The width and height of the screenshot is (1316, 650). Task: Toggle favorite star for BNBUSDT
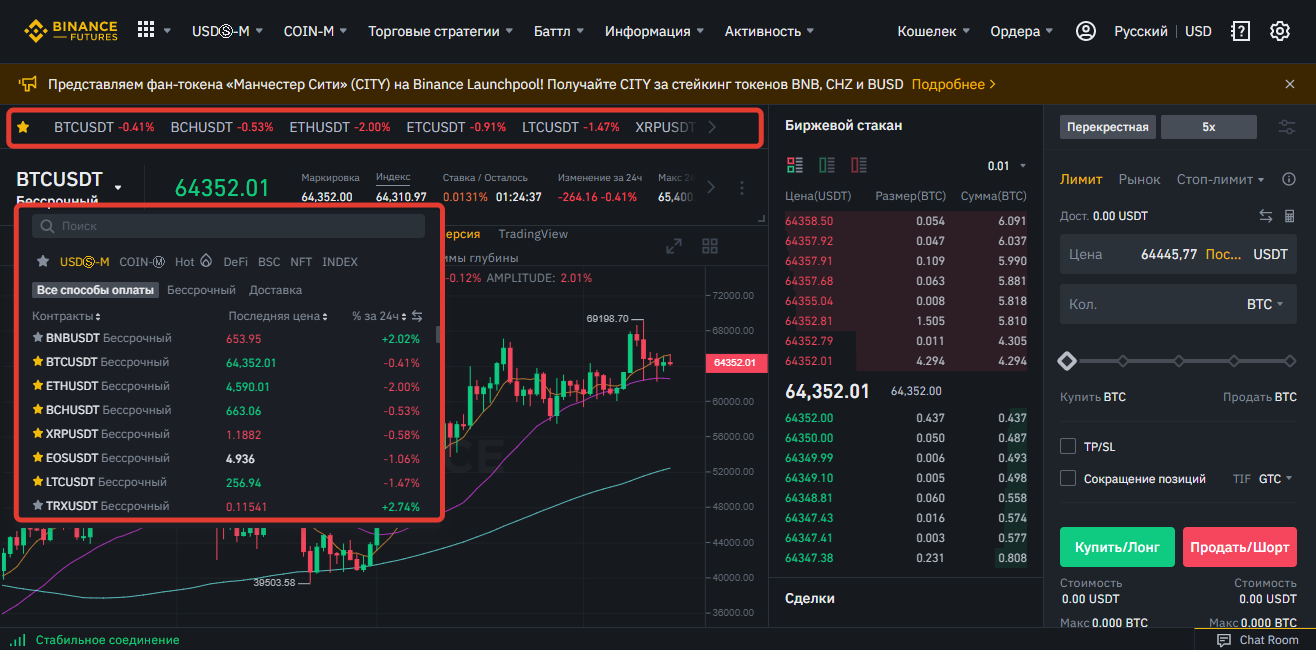pyautogui.click(x=38, y=338)
